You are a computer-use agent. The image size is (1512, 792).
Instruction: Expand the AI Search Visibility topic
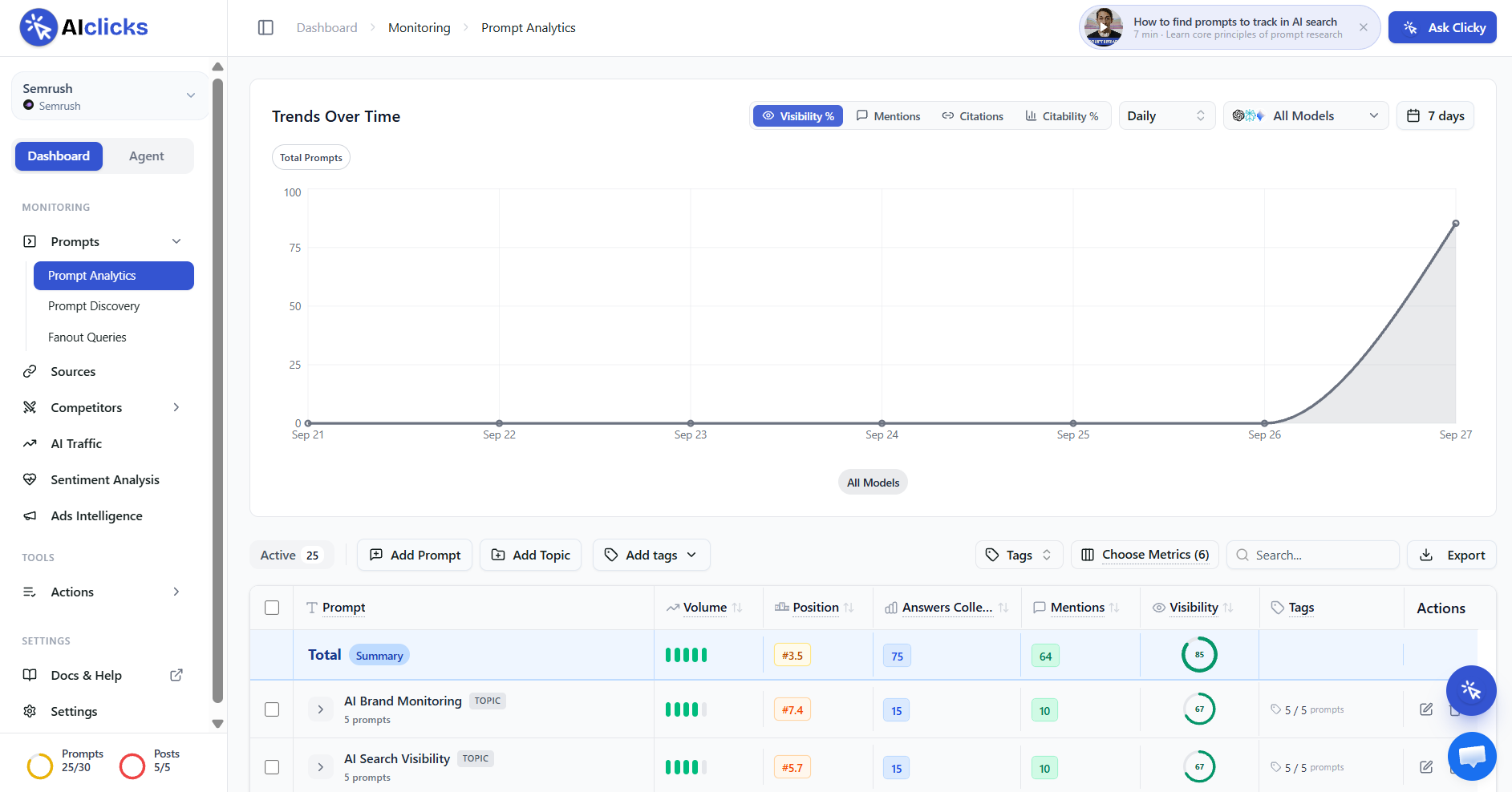tap(321, 767)
